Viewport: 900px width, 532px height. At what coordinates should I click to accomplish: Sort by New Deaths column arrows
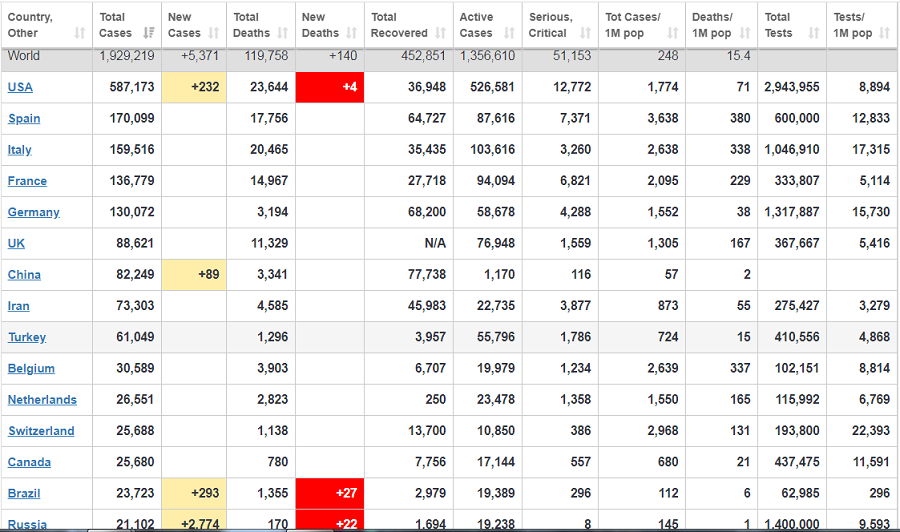pyautogui.click(x=351, y=33)
